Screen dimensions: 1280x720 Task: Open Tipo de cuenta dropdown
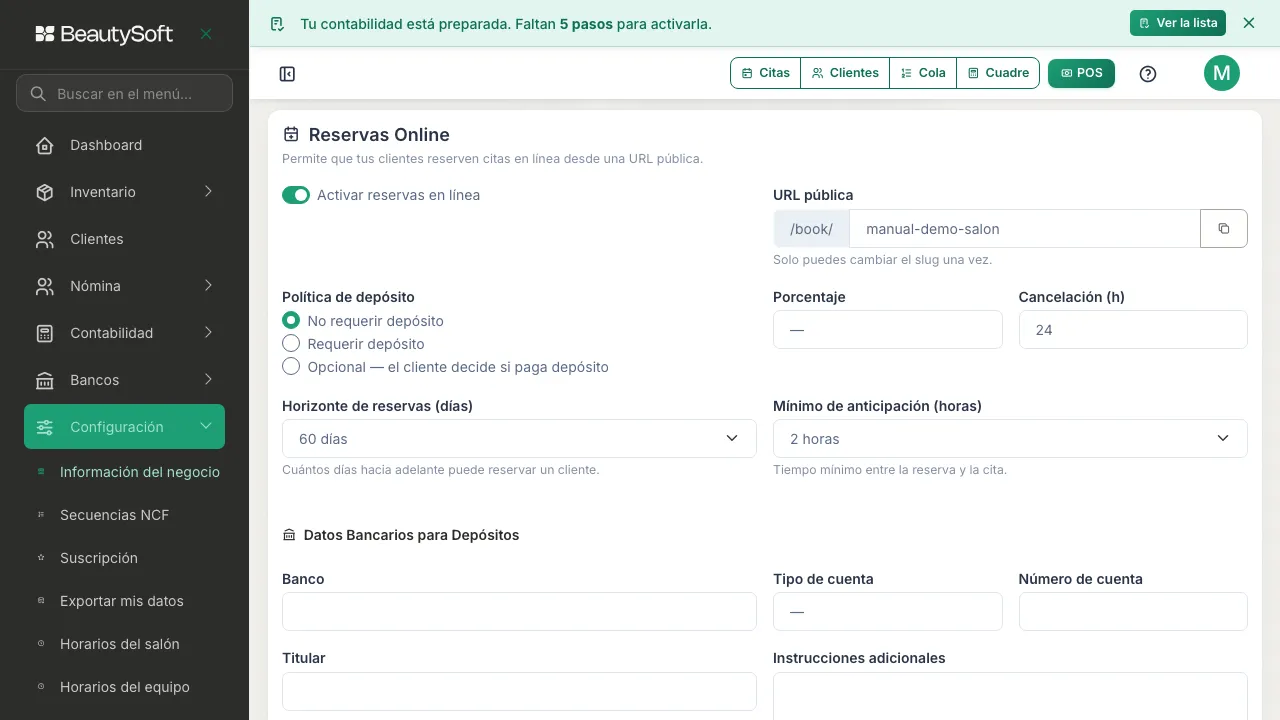[887, 611]
